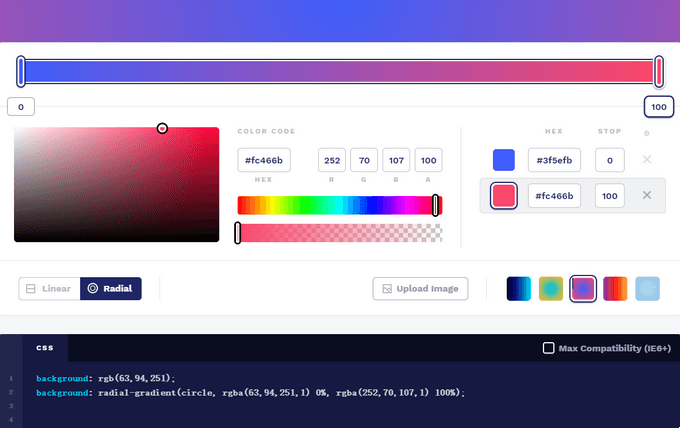
Task: Click the right gradient stop handle
Action: tap(659, 71)
